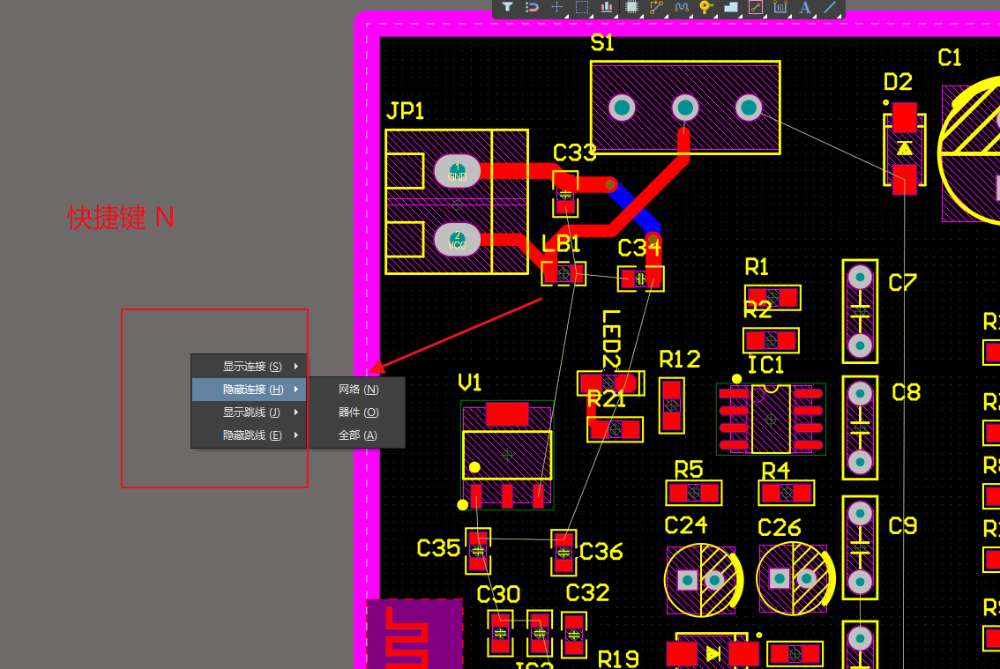Image resolution: width=1000 pixels, height=669 pixels.
Task: Pick the place text string A icon
Action: point(805,7)
